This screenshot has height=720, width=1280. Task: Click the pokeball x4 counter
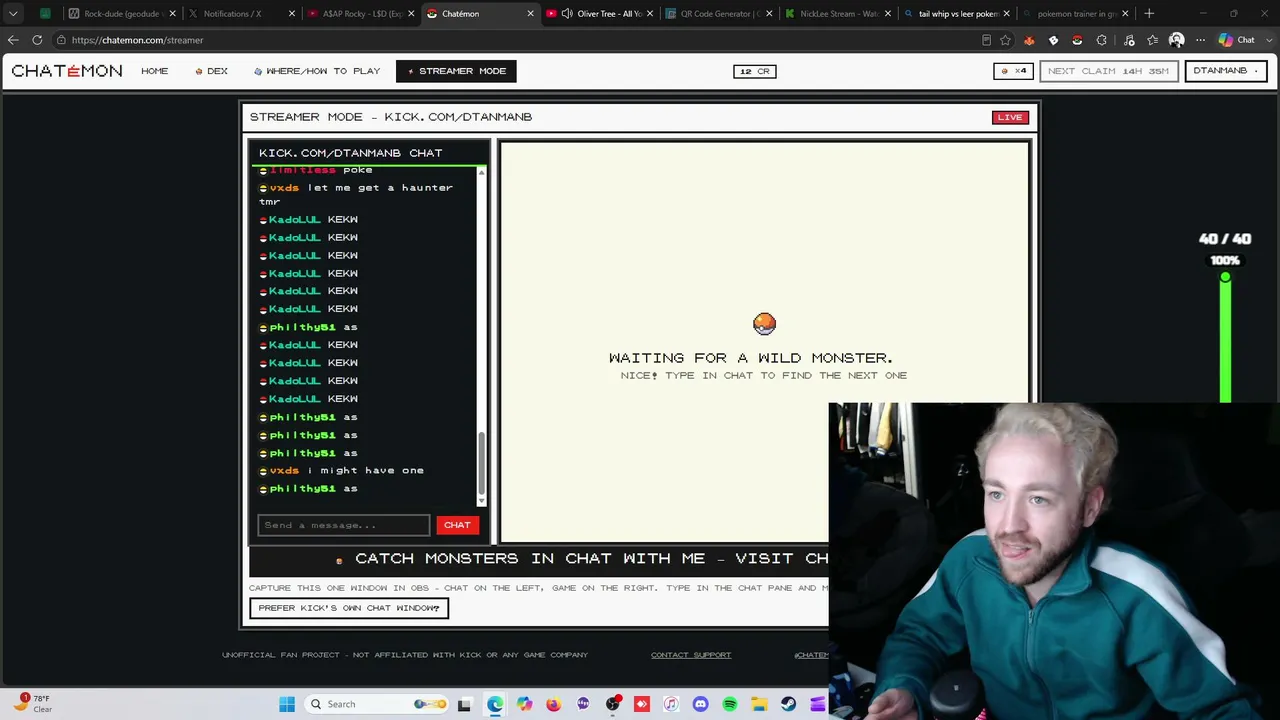[x=1014, y=71]
